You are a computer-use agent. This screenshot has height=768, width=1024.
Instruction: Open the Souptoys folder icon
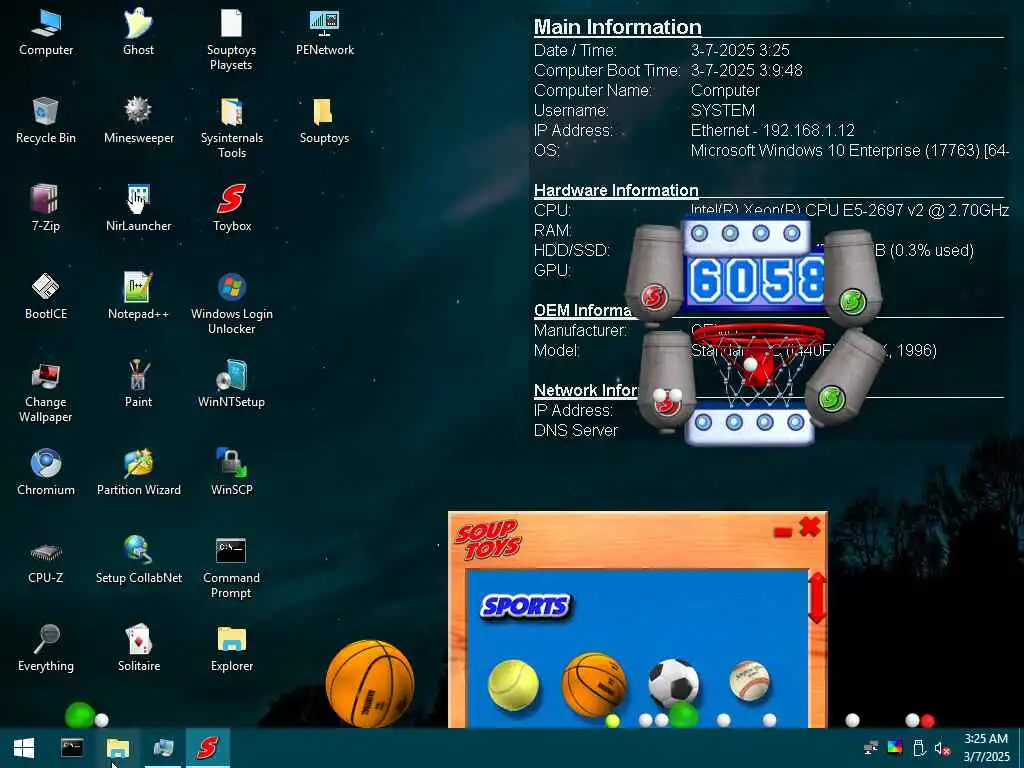(325, 121)
